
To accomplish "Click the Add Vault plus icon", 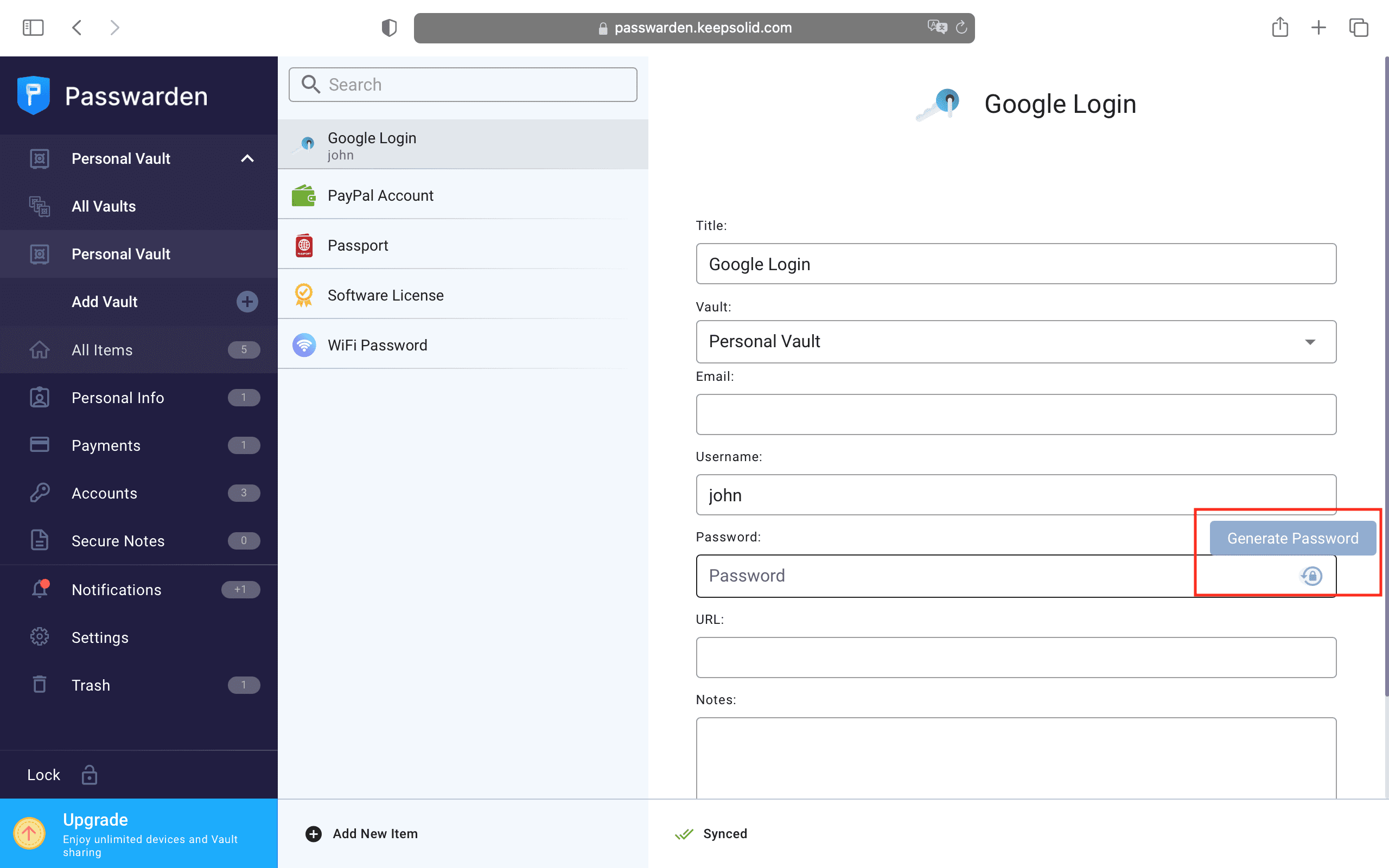I will click(x=247, y=302).
